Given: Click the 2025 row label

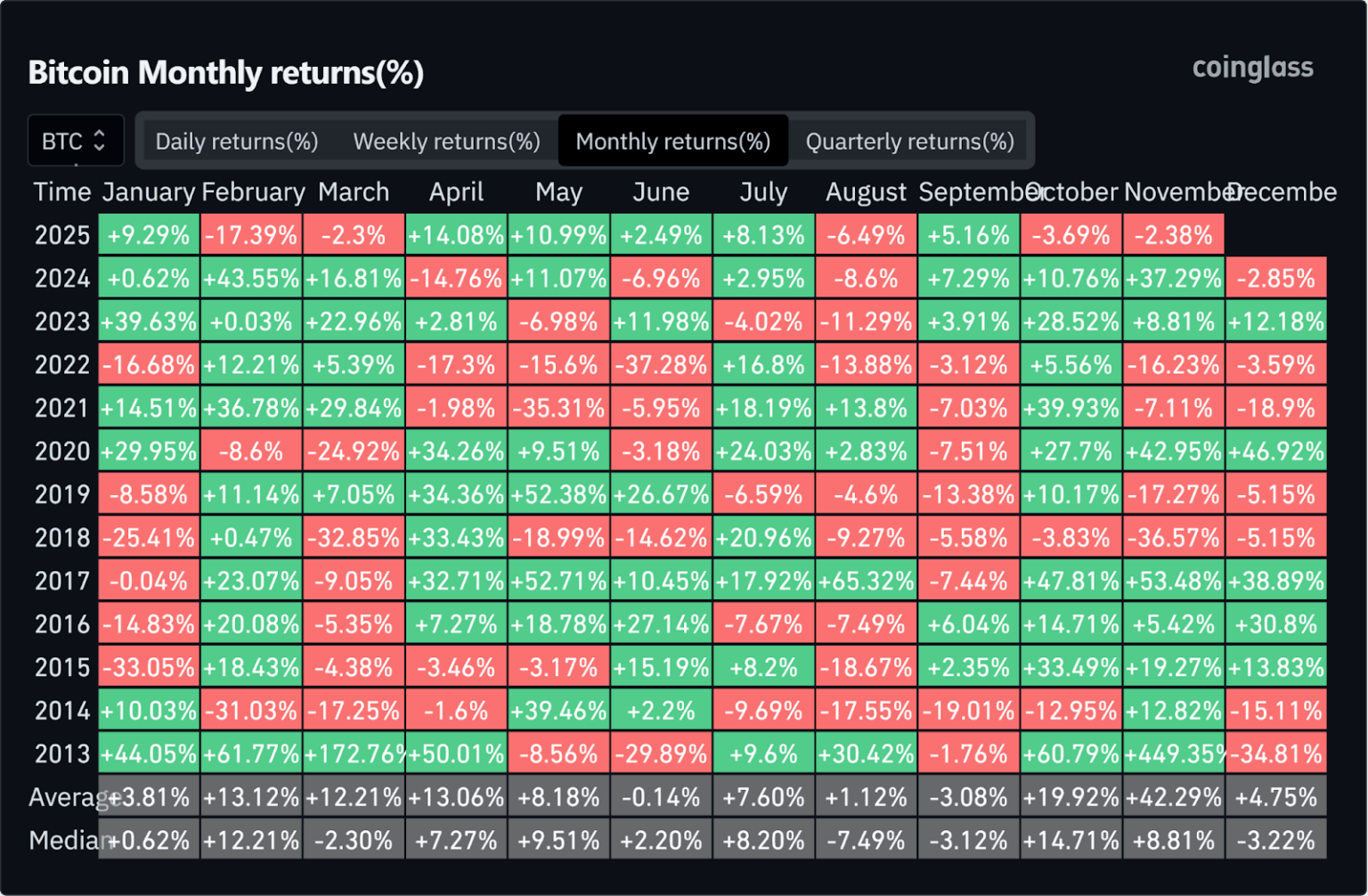Looking at the screenshot, I should click(x=61, y=235).
